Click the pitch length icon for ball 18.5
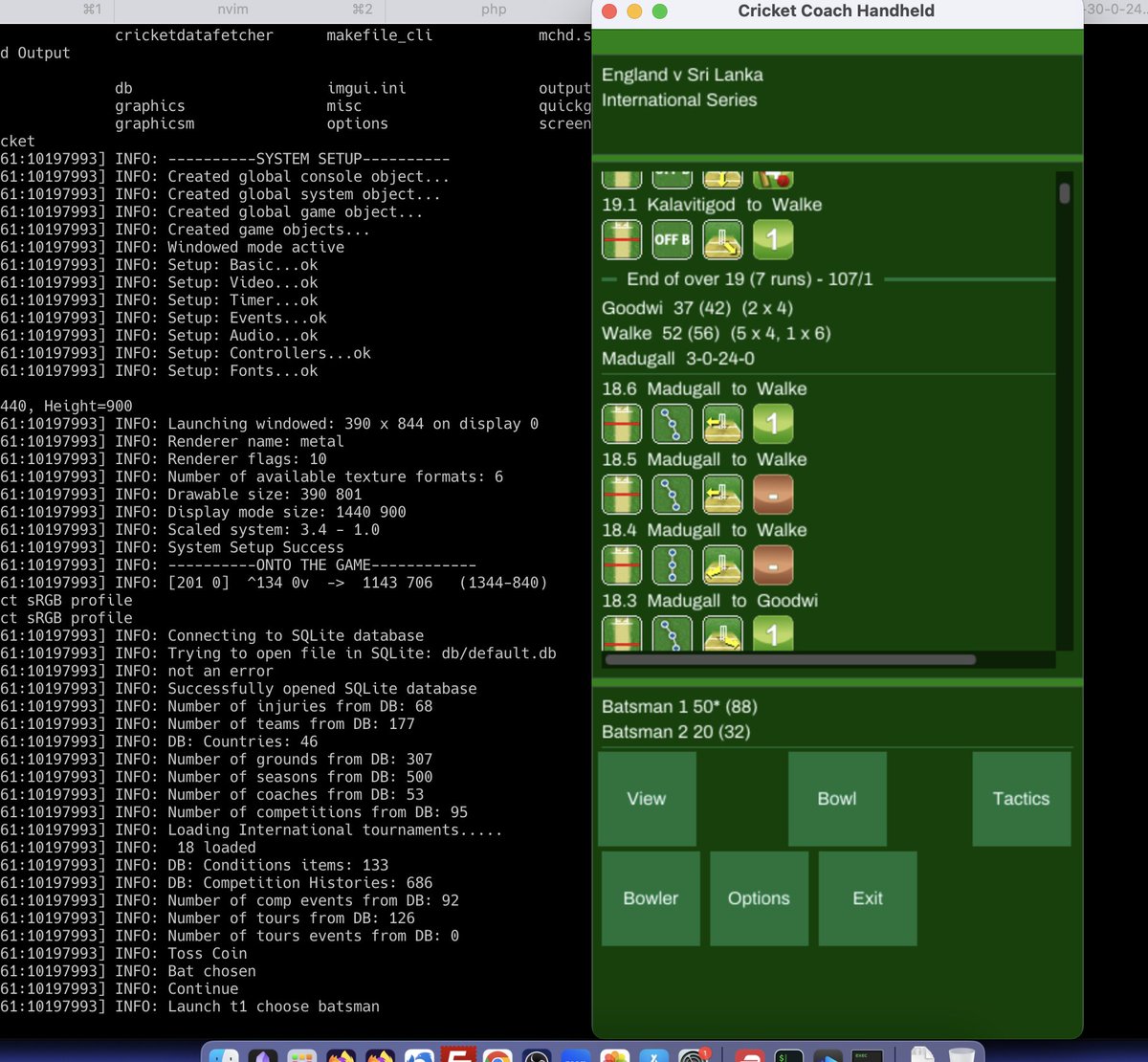This screenshot has width=1148, height=1062. pos(622,495)
